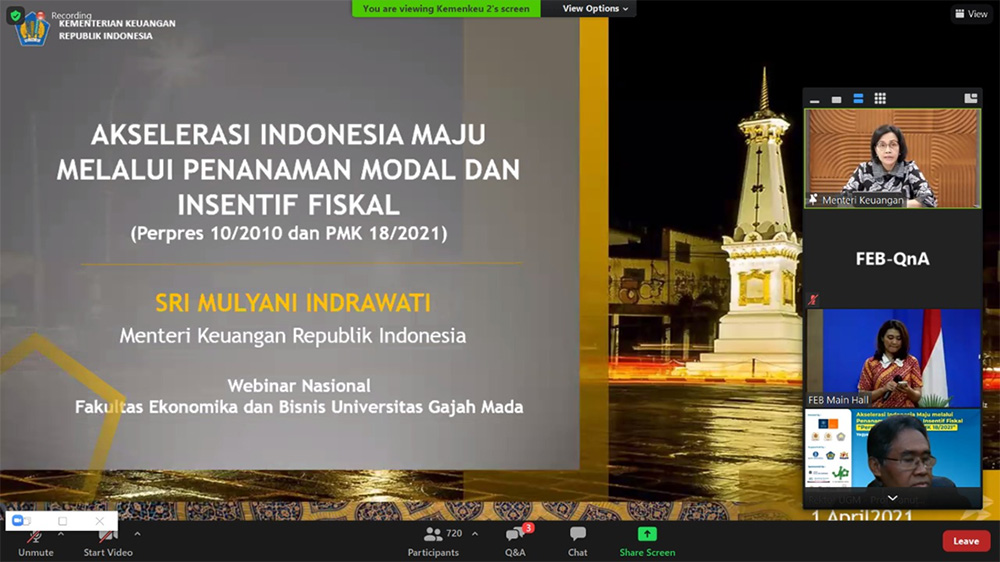Open the View Options menu
The height and width of the screenshot is (562, 1000).
[x=595, y=9]
